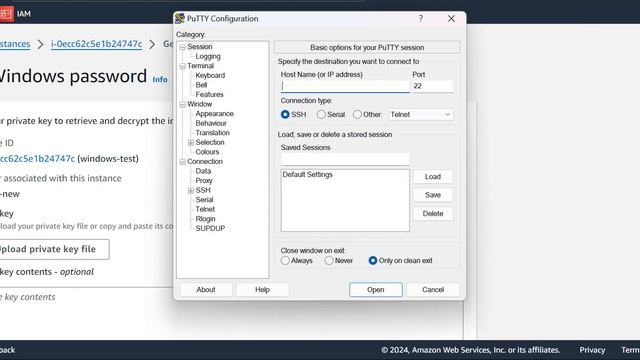Select Default Settings in the sessions list

[x=307, y=175]
